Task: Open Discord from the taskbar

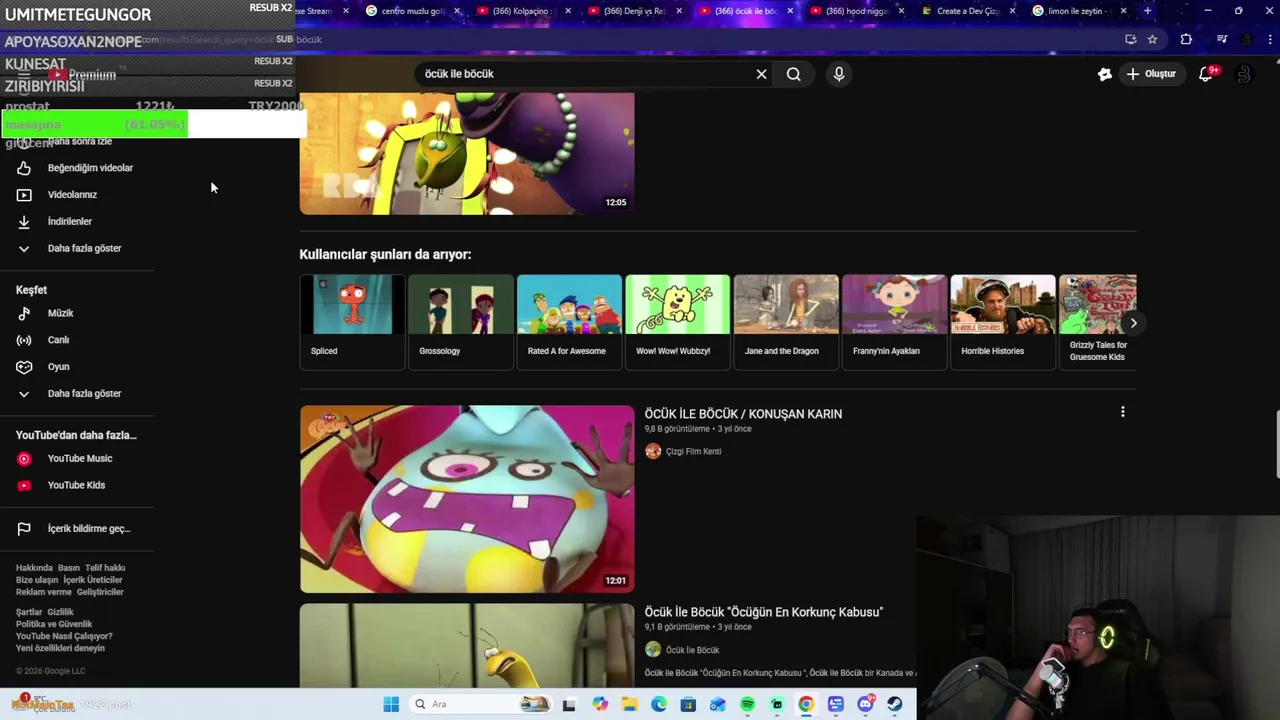Action: (x=865, y=704)
